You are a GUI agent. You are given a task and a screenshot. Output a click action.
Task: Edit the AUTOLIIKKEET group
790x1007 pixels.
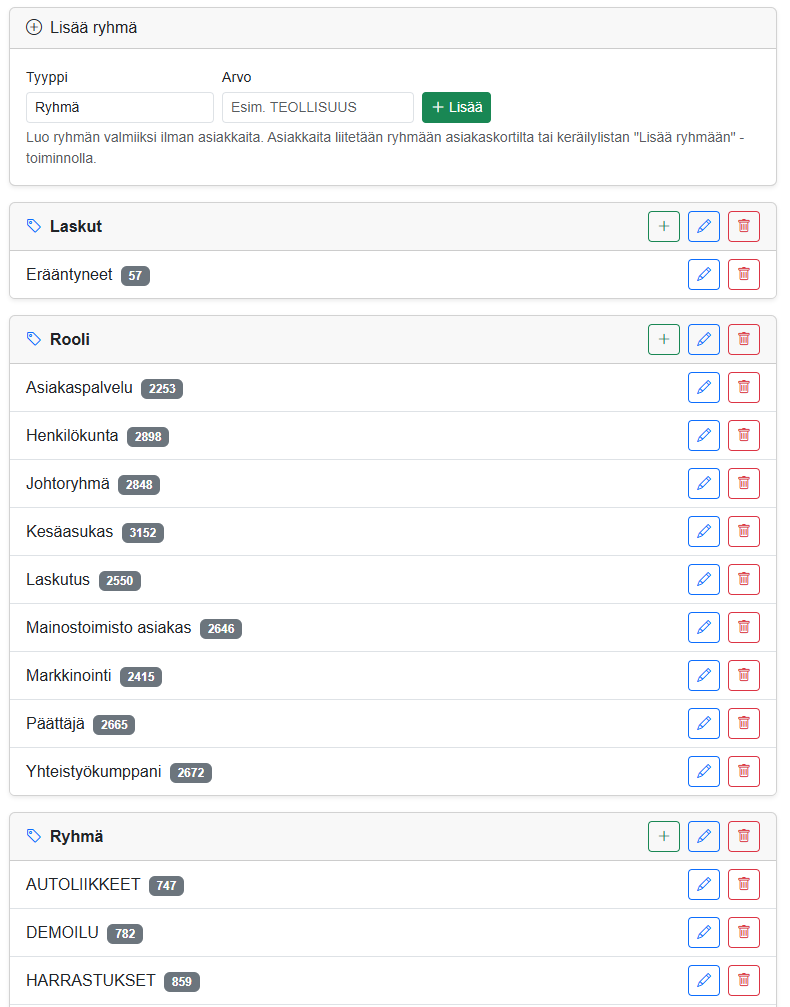click(704, 884)
